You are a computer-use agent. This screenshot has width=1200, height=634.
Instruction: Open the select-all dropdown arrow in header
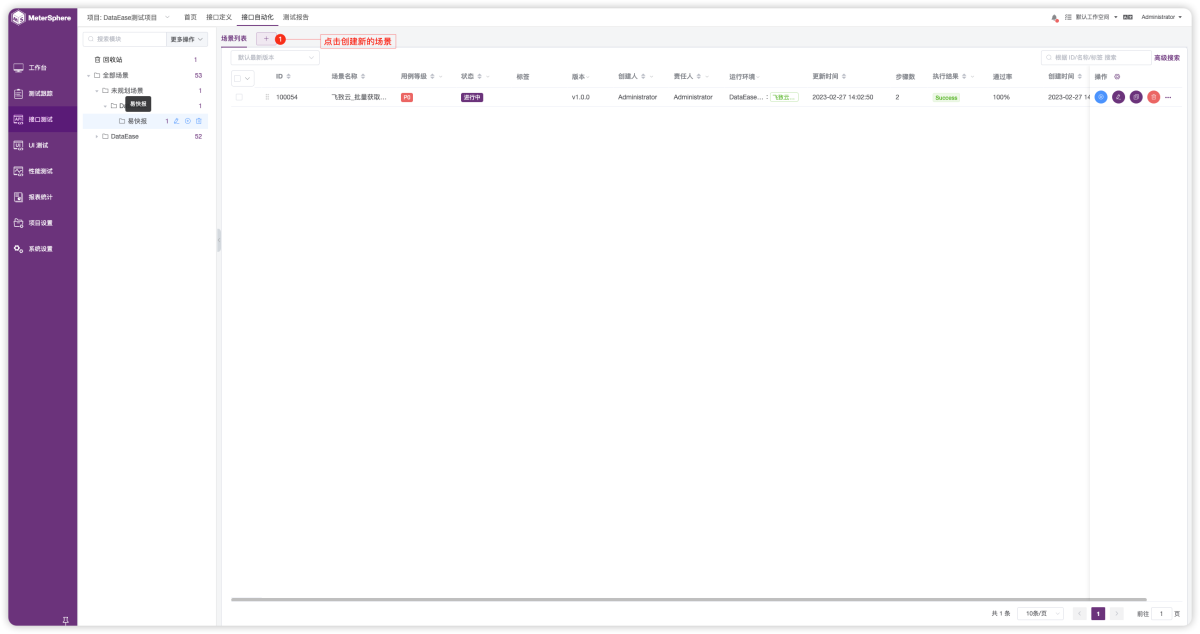click(248, 78)
